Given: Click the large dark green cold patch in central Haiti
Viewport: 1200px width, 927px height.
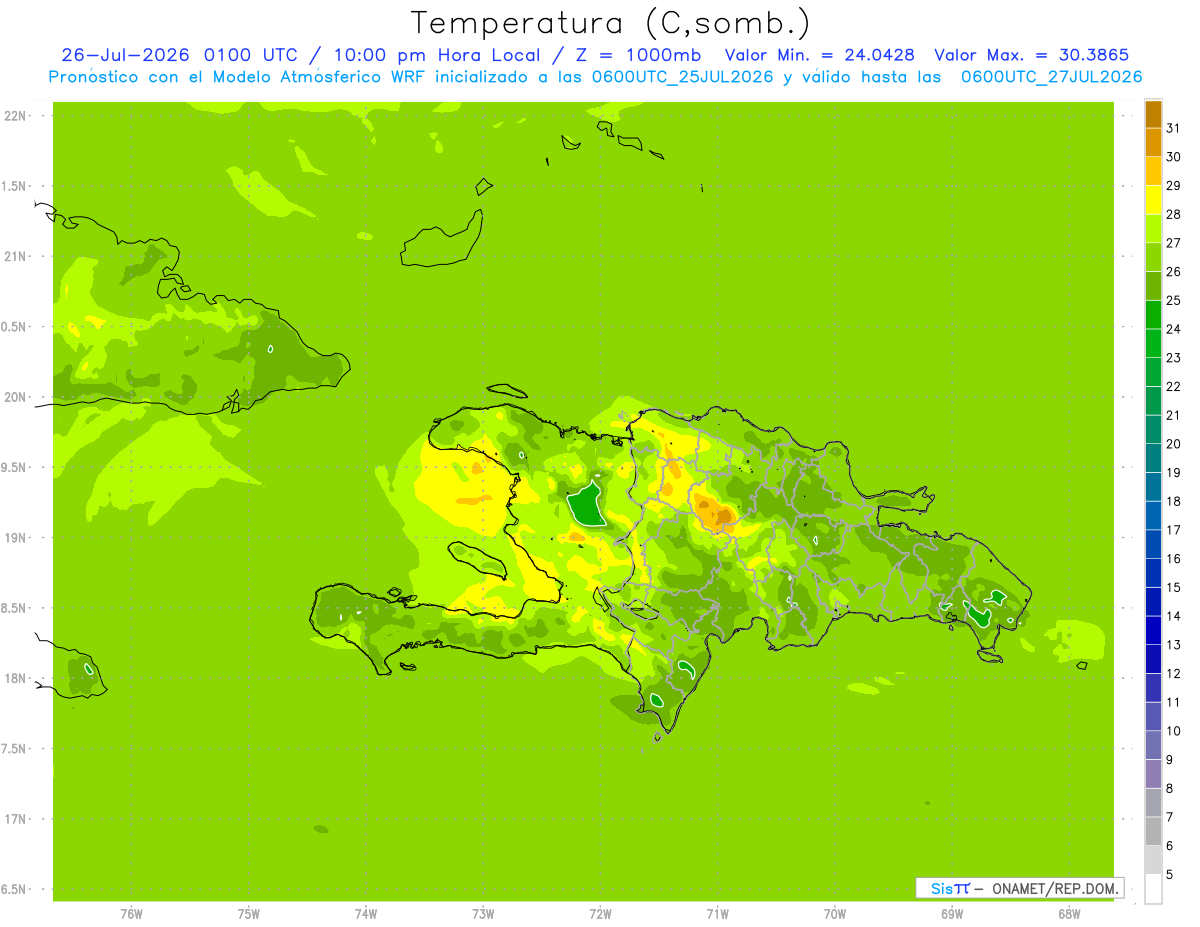Looking at the screenshot, I should [x=587, y=507].
